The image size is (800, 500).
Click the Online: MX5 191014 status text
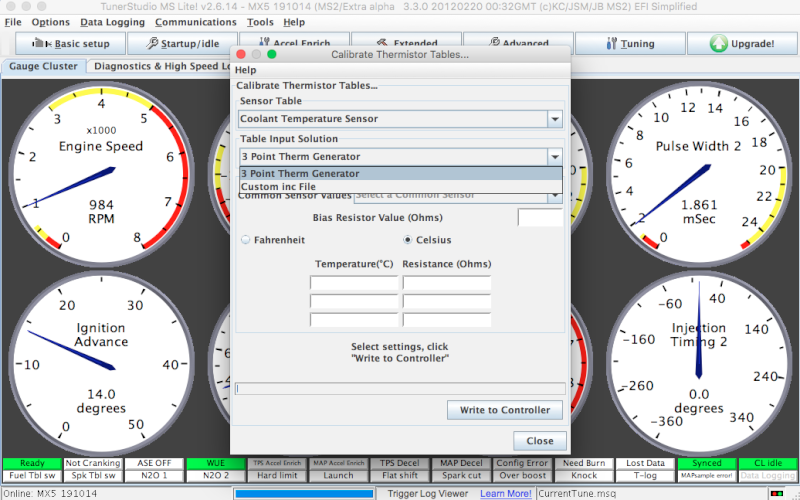(x=50, y=493)
